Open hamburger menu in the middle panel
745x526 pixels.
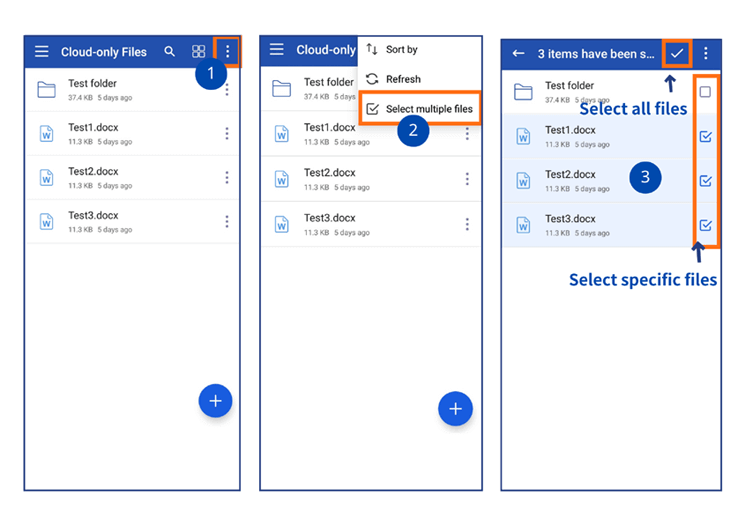pos(277,50)
